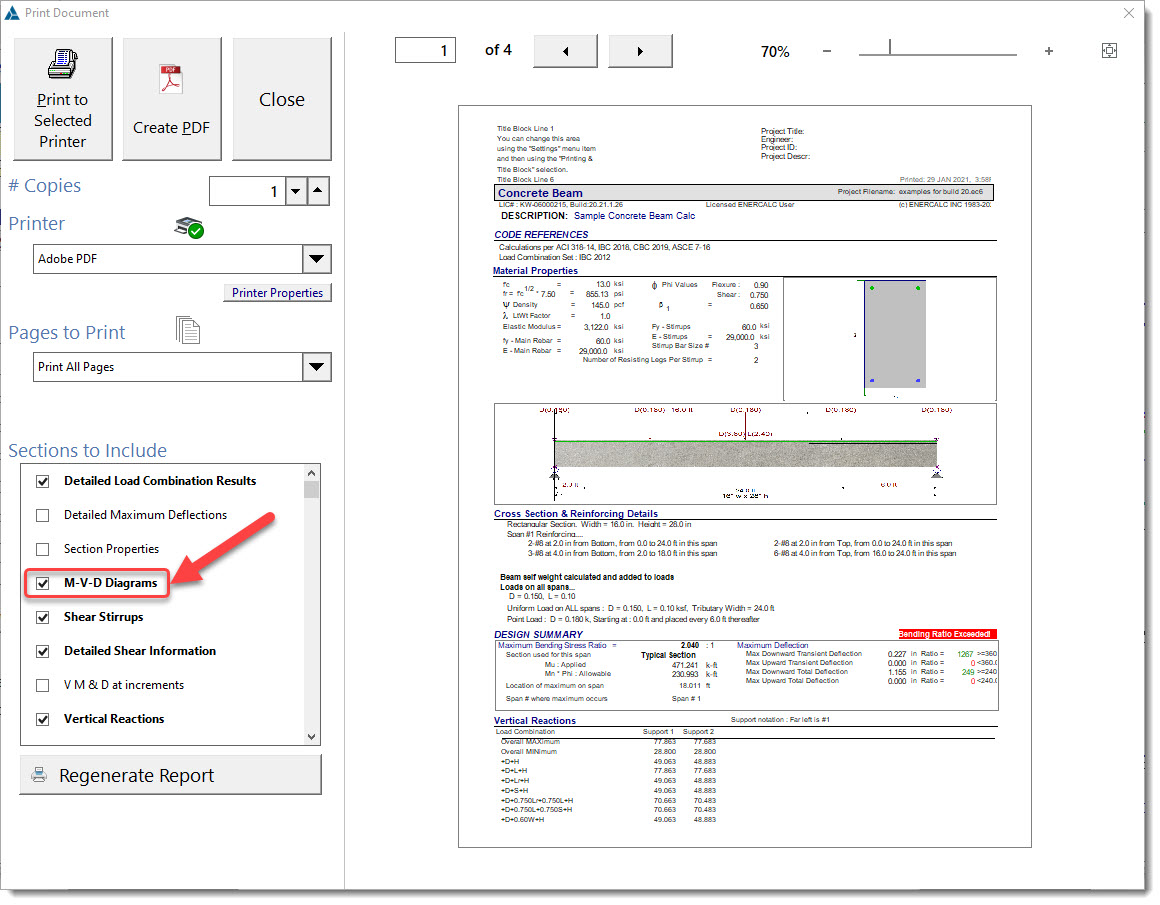Click the zoom in plus icon
This screenshot has height=905, width=1160.
click(1048, 51)
